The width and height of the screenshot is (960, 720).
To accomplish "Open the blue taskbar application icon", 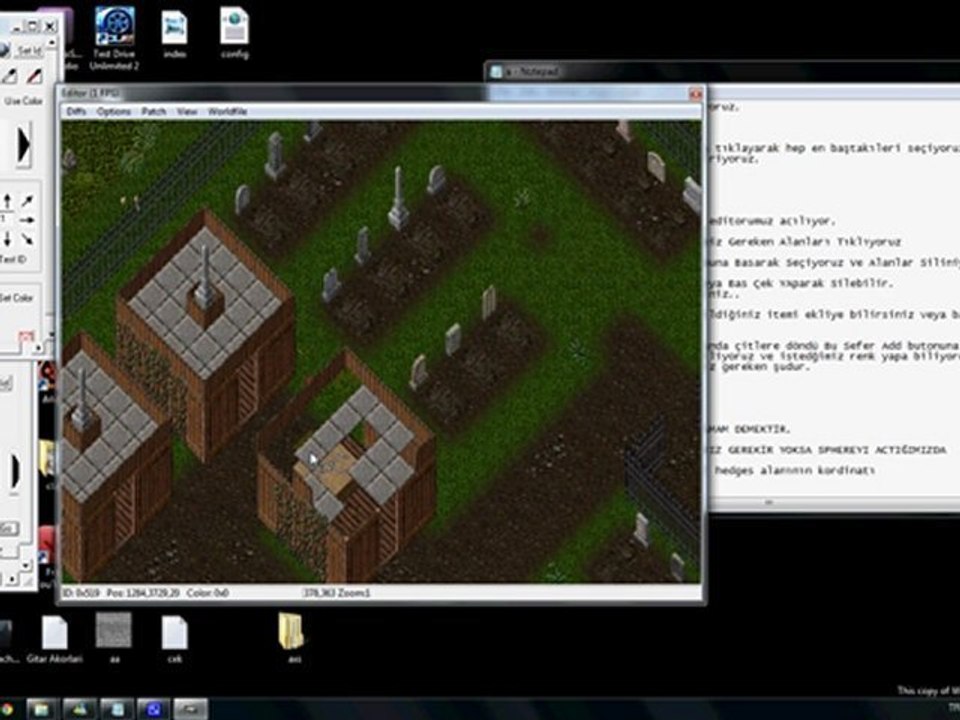I will pyautogui.click(x=153, y=710).
